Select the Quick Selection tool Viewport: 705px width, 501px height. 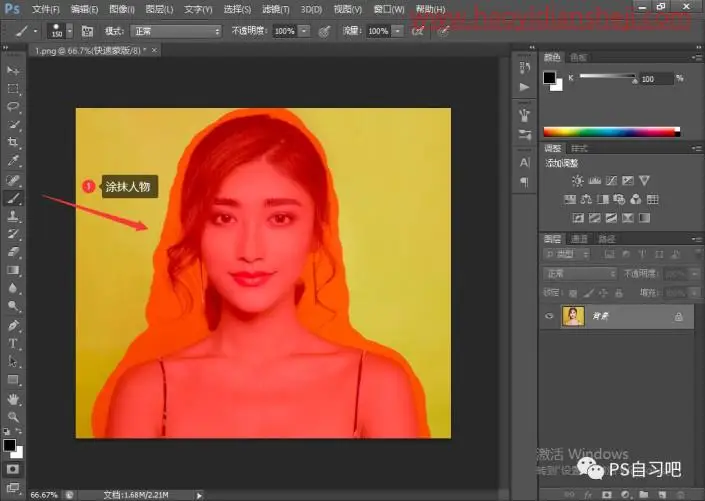click(13, 125)
